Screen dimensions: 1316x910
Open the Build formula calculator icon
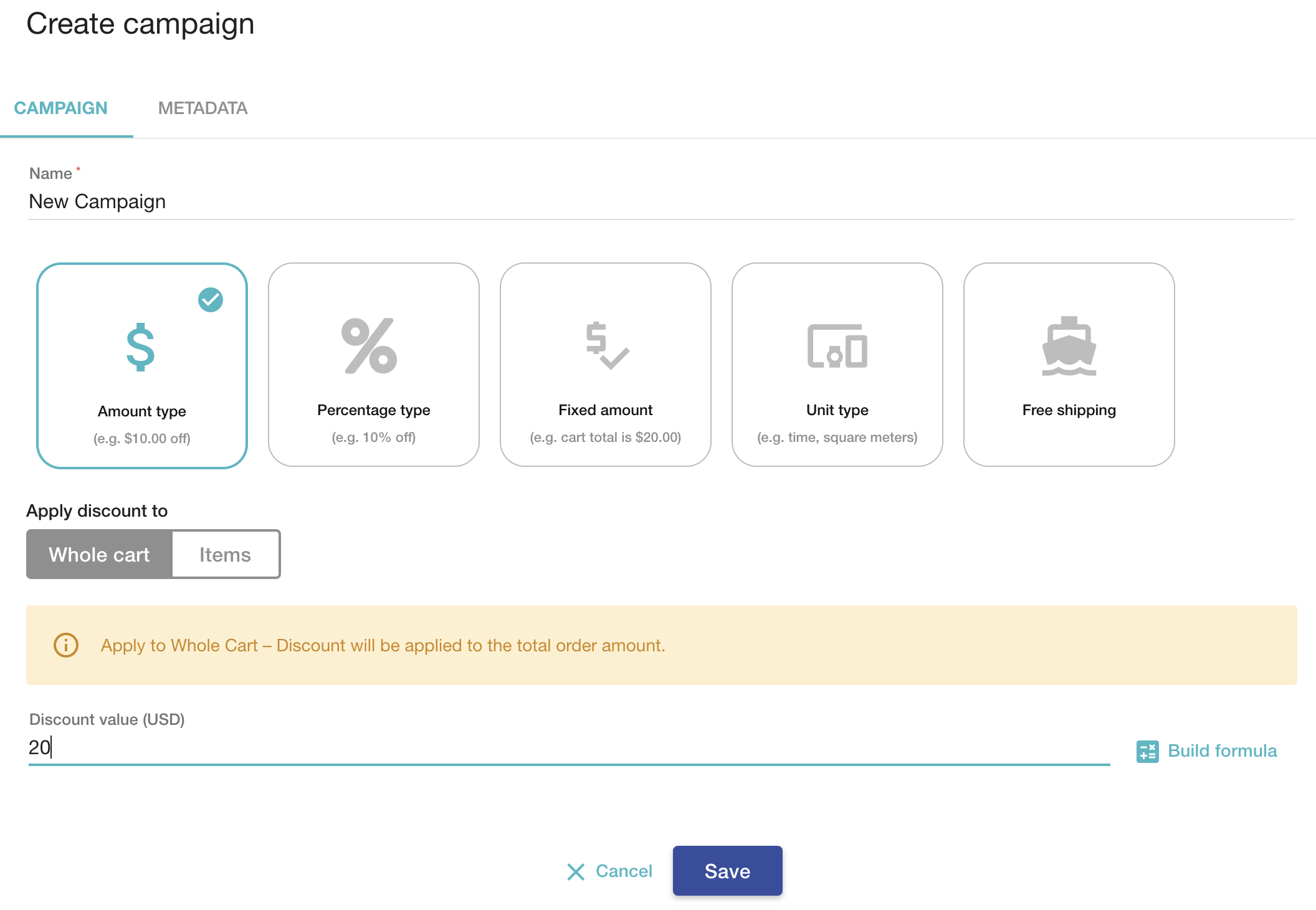[1147, 750]
